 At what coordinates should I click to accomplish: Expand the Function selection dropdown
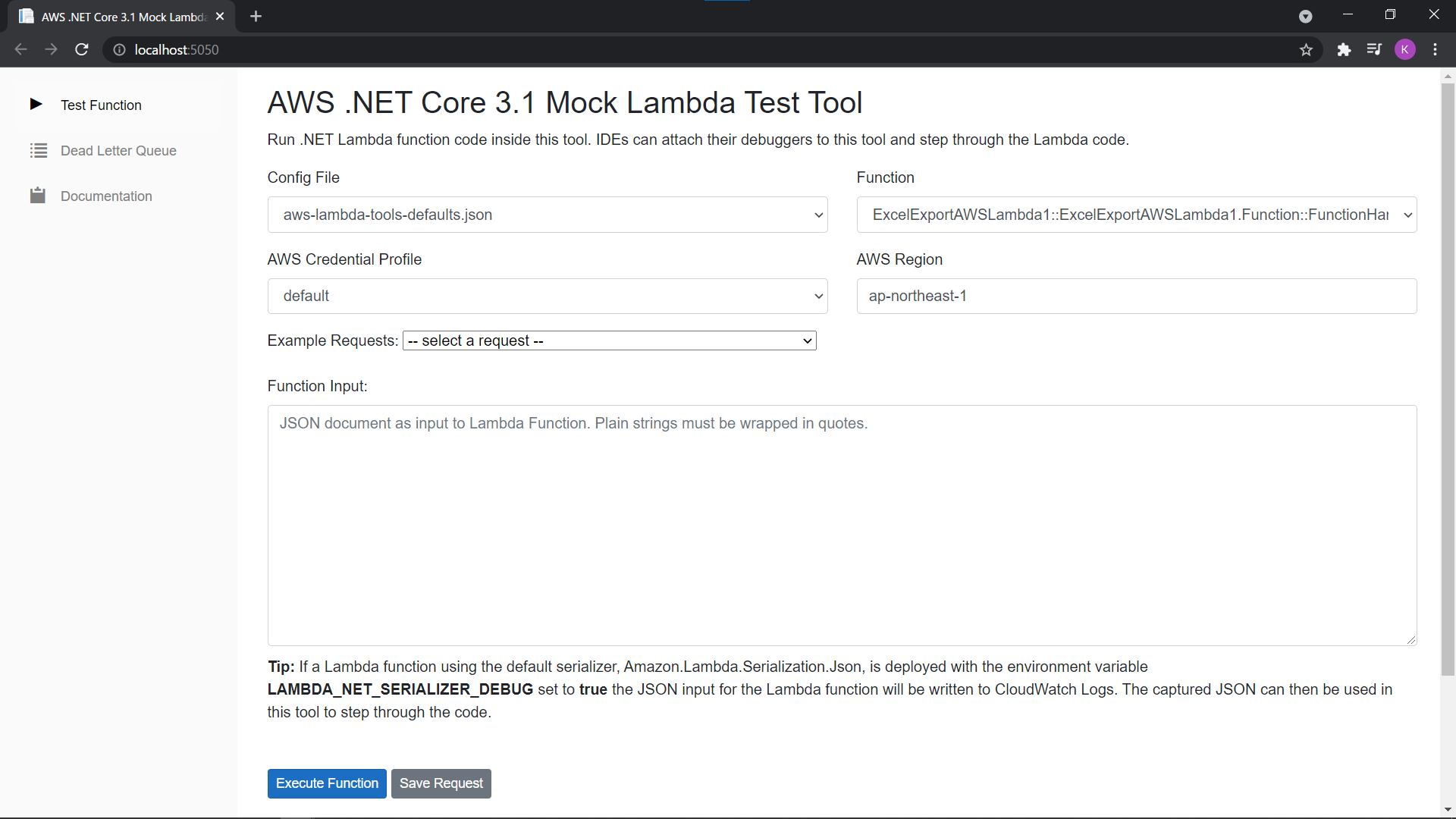(1137, 215)
